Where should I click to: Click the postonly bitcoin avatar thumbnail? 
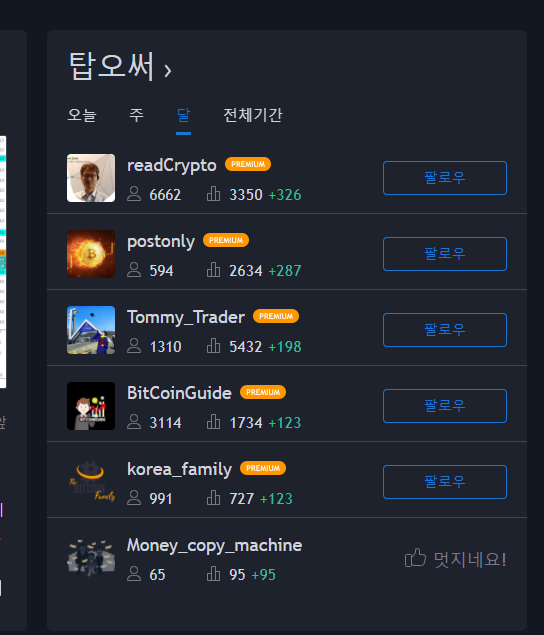pos(91,254)
